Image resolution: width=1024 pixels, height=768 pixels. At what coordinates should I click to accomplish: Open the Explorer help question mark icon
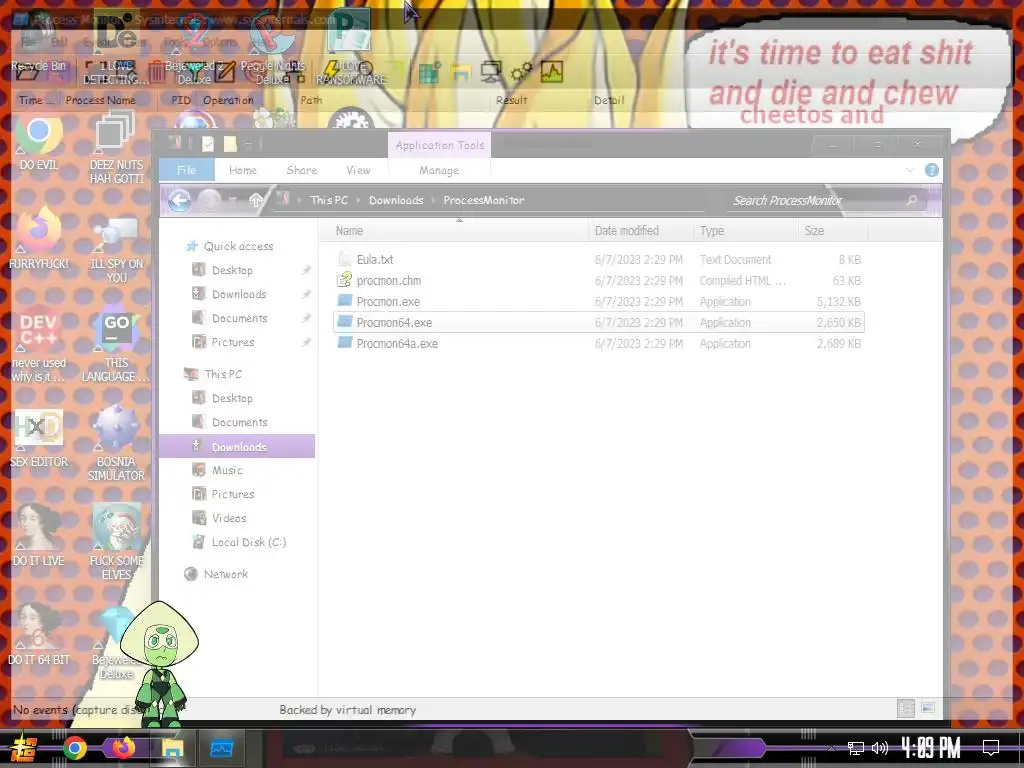932,170
